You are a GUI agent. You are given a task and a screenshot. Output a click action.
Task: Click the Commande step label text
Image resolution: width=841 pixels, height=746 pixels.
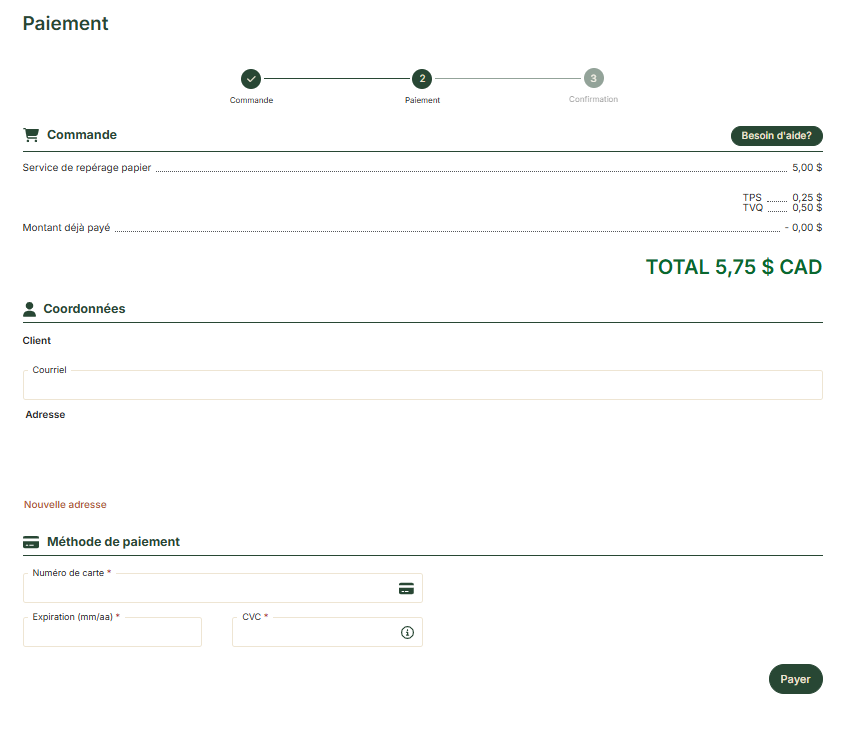pos(251,100)
